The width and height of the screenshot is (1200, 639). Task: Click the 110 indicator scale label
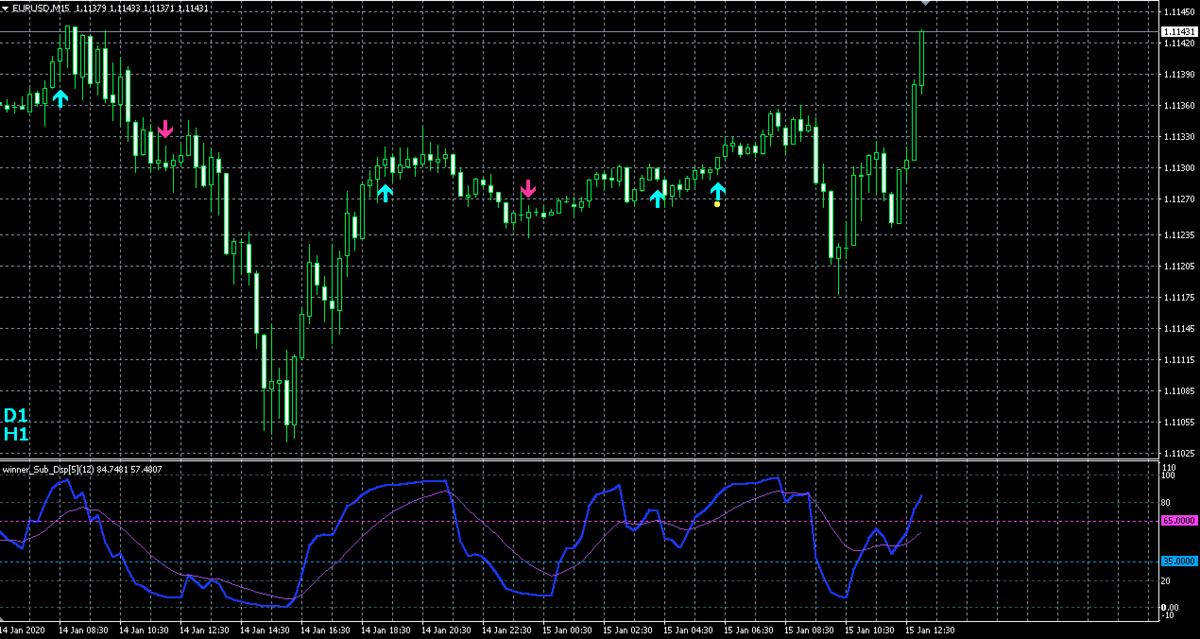(x=1168, y=468)
